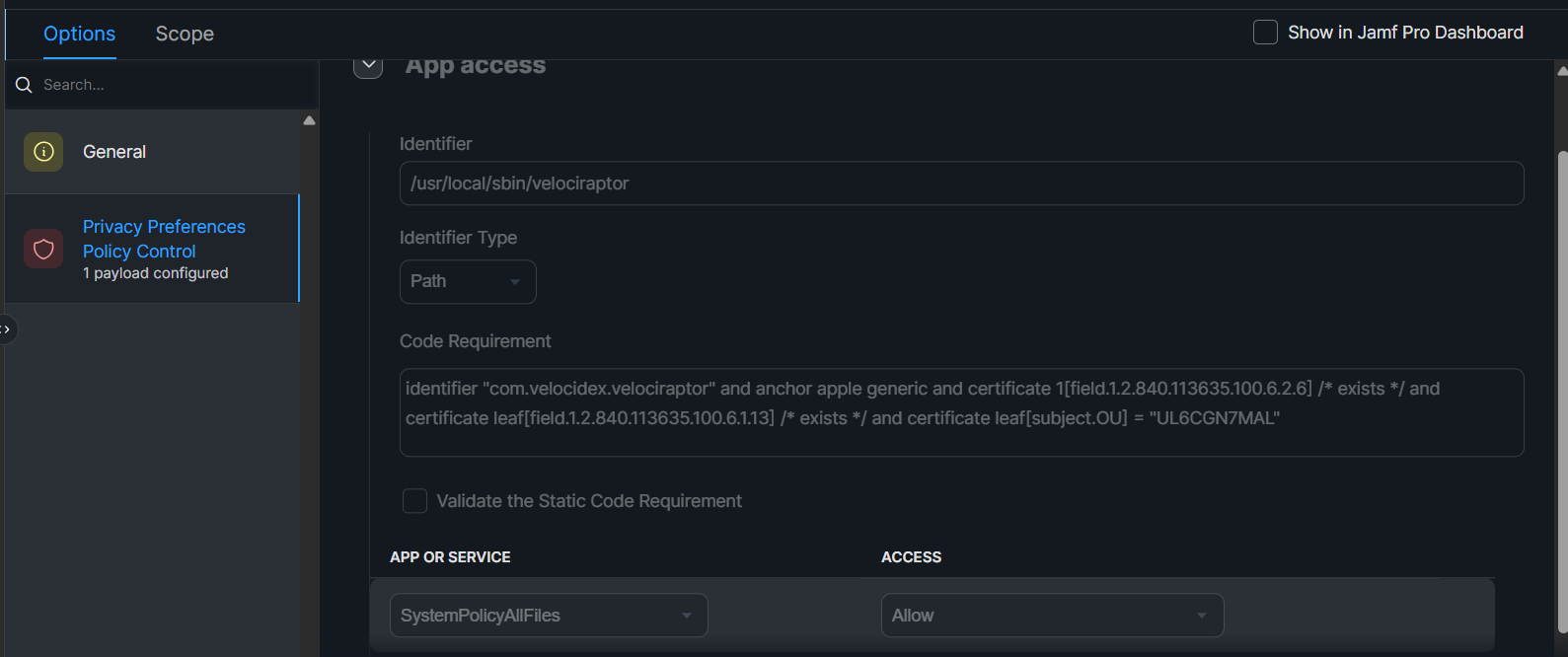This screenshot has width=1568, height=657.
Task: Click the Identifier path text field
Action: [960, 183]
